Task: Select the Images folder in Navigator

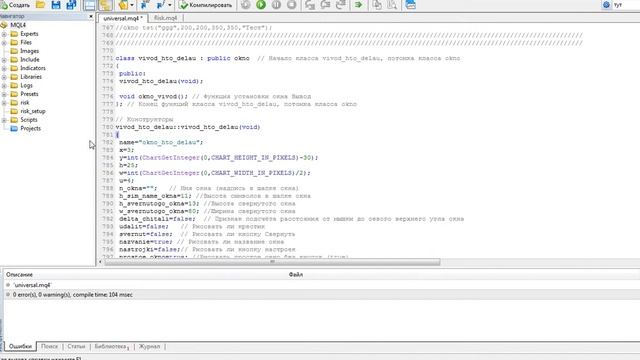Action: click(29, 51)
